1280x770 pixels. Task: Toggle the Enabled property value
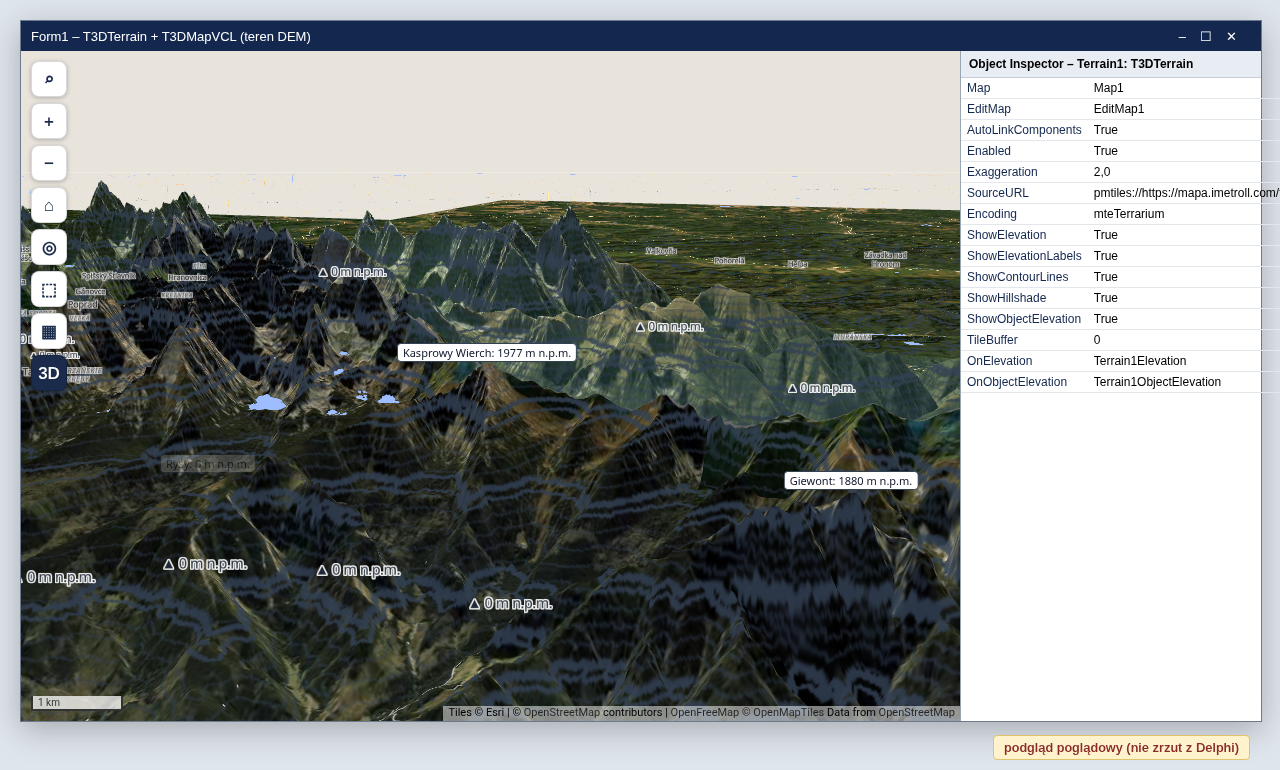(1106, 151)
